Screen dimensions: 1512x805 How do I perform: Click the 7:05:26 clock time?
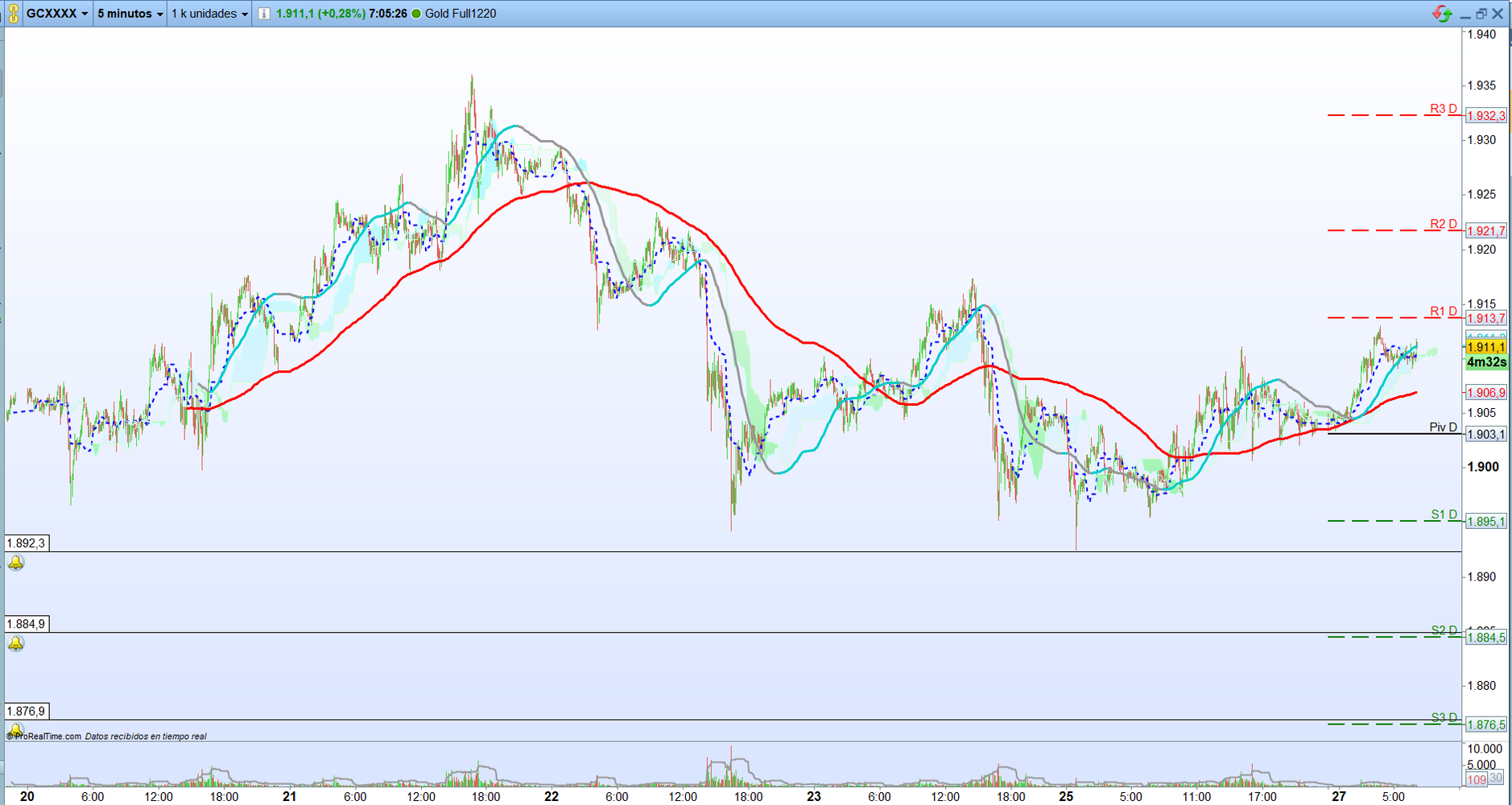pos(388,14)
